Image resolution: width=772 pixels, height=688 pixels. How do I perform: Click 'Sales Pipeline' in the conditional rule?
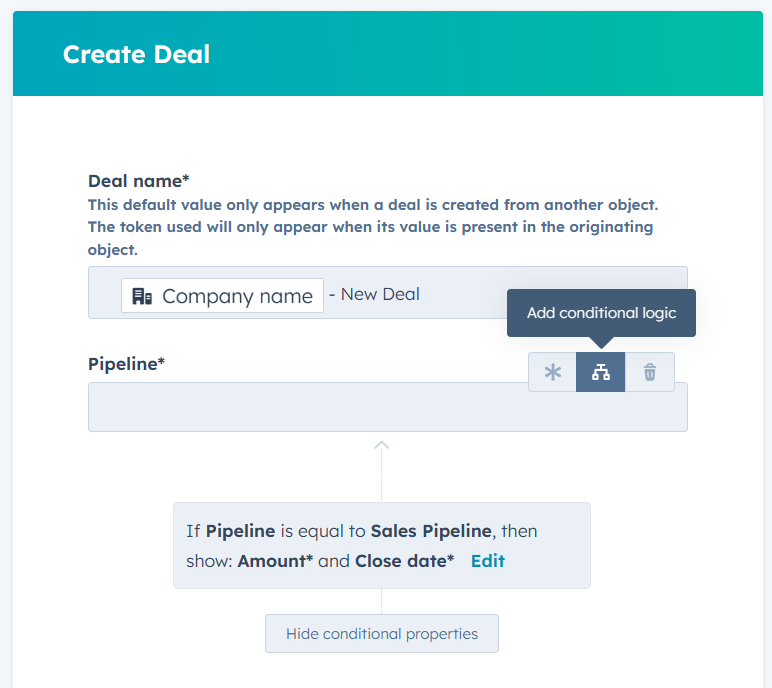tap(429, 531)
